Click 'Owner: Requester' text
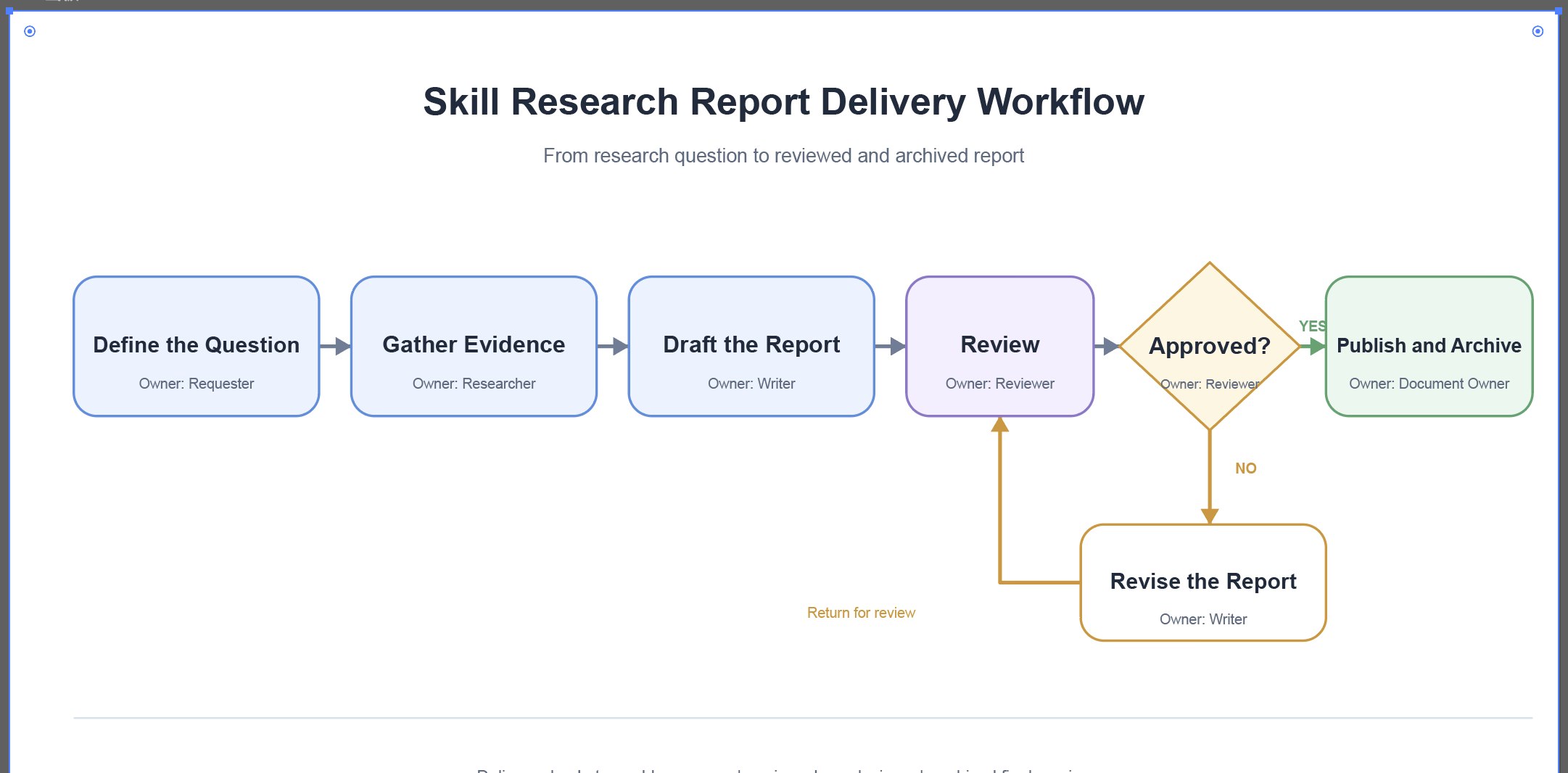 (x=197, y=384)
